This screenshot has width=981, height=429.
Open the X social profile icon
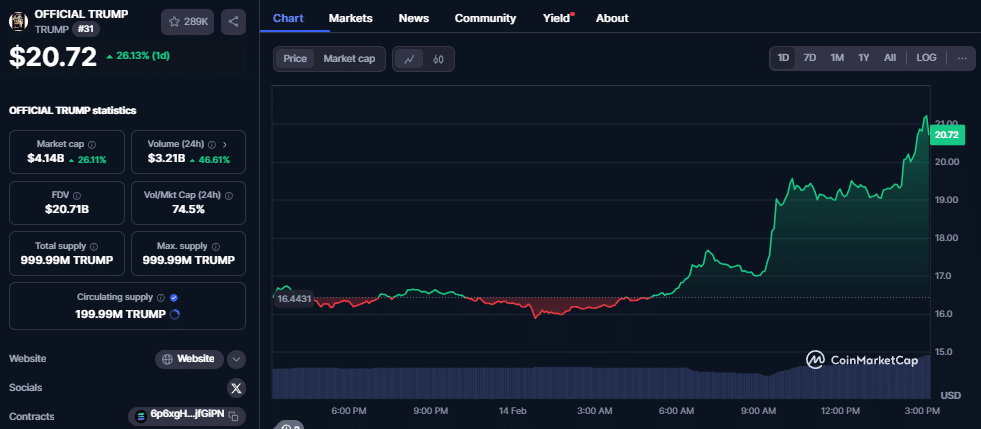click(236, 388)
